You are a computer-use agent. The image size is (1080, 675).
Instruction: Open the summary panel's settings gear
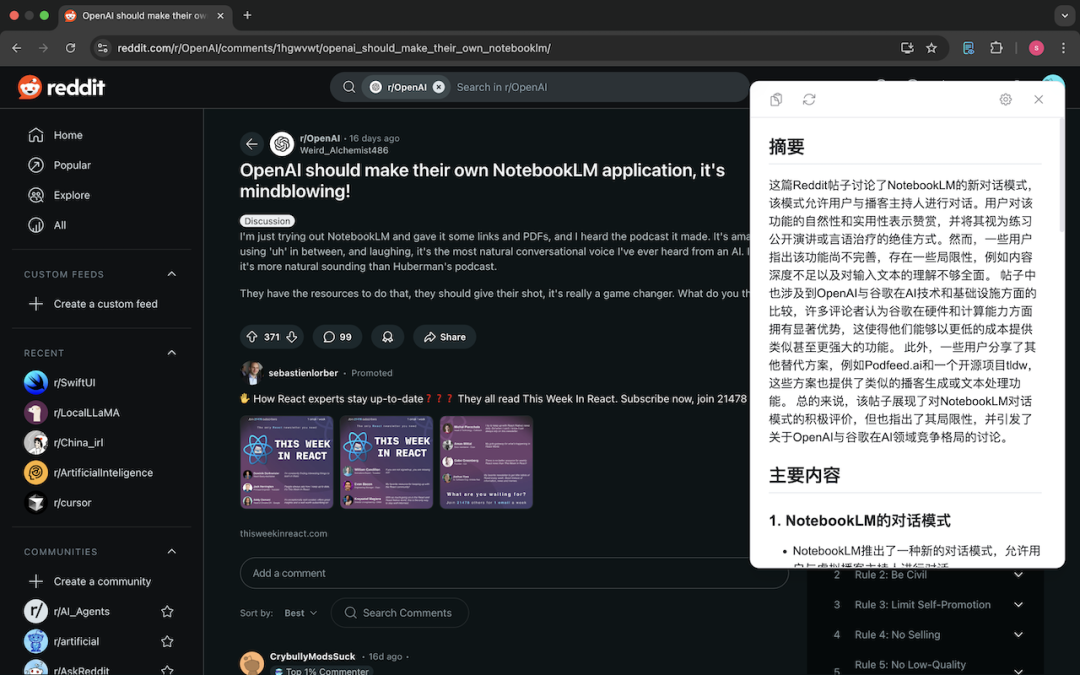tap(1005, 100)
